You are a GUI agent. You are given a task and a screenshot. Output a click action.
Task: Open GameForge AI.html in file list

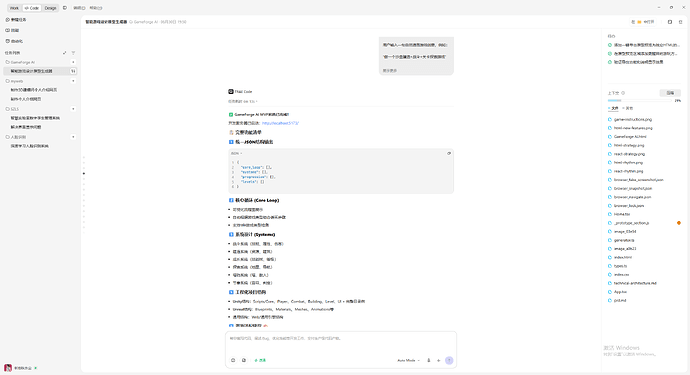(630, 136)
